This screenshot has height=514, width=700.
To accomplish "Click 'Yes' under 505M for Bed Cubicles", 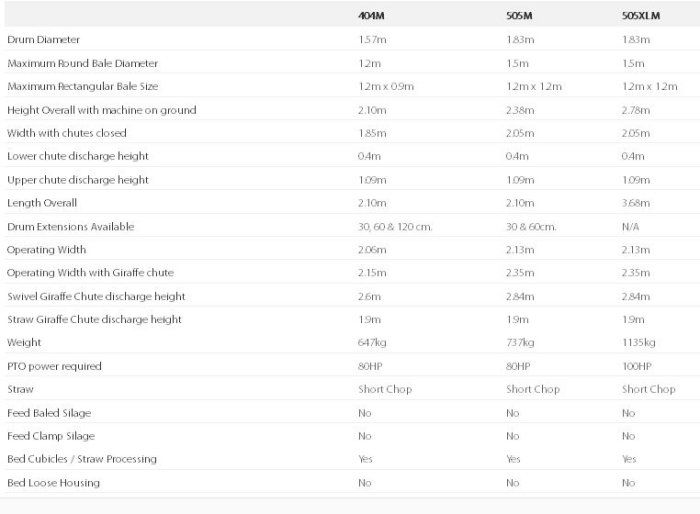I will pos(513,459).
